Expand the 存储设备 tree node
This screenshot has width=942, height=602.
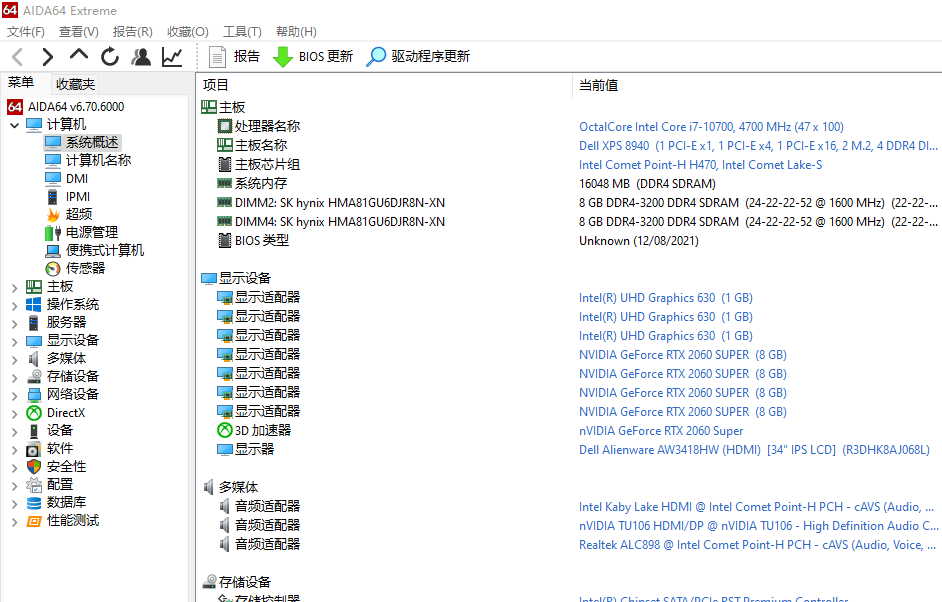point(14,377)
